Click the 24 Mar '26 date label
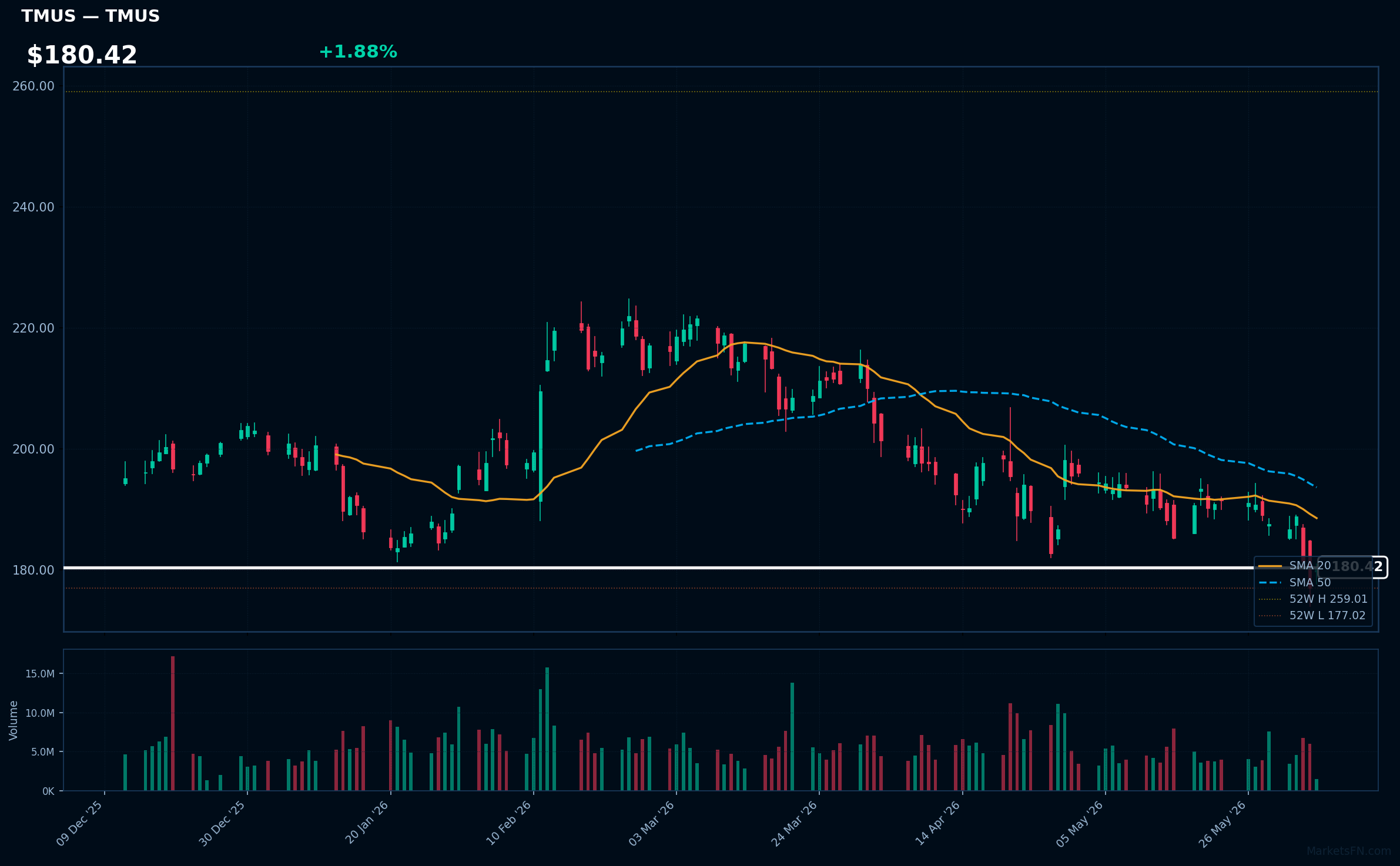Viewport: 1400px width, 866px height. click(x=795, y=824)
